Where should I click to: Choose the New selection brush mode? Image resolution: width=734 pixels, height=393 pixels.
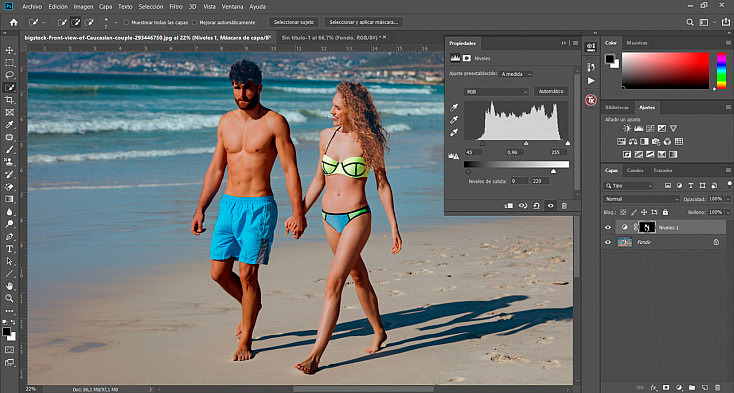coord(62,22)
